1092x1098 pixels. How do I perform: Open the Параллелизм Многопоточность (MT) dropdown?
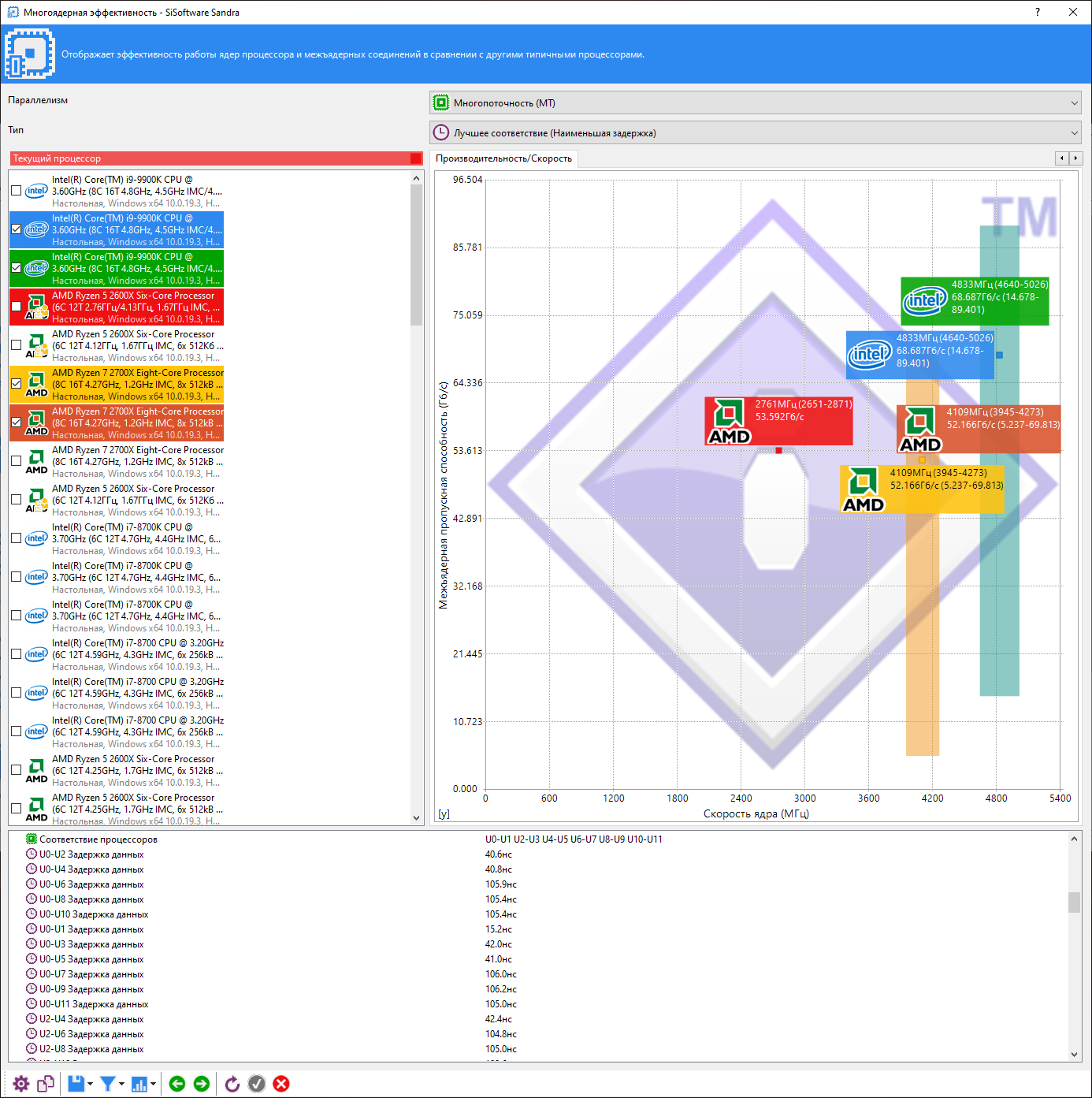pyautogui.click(x=756, y=103)
